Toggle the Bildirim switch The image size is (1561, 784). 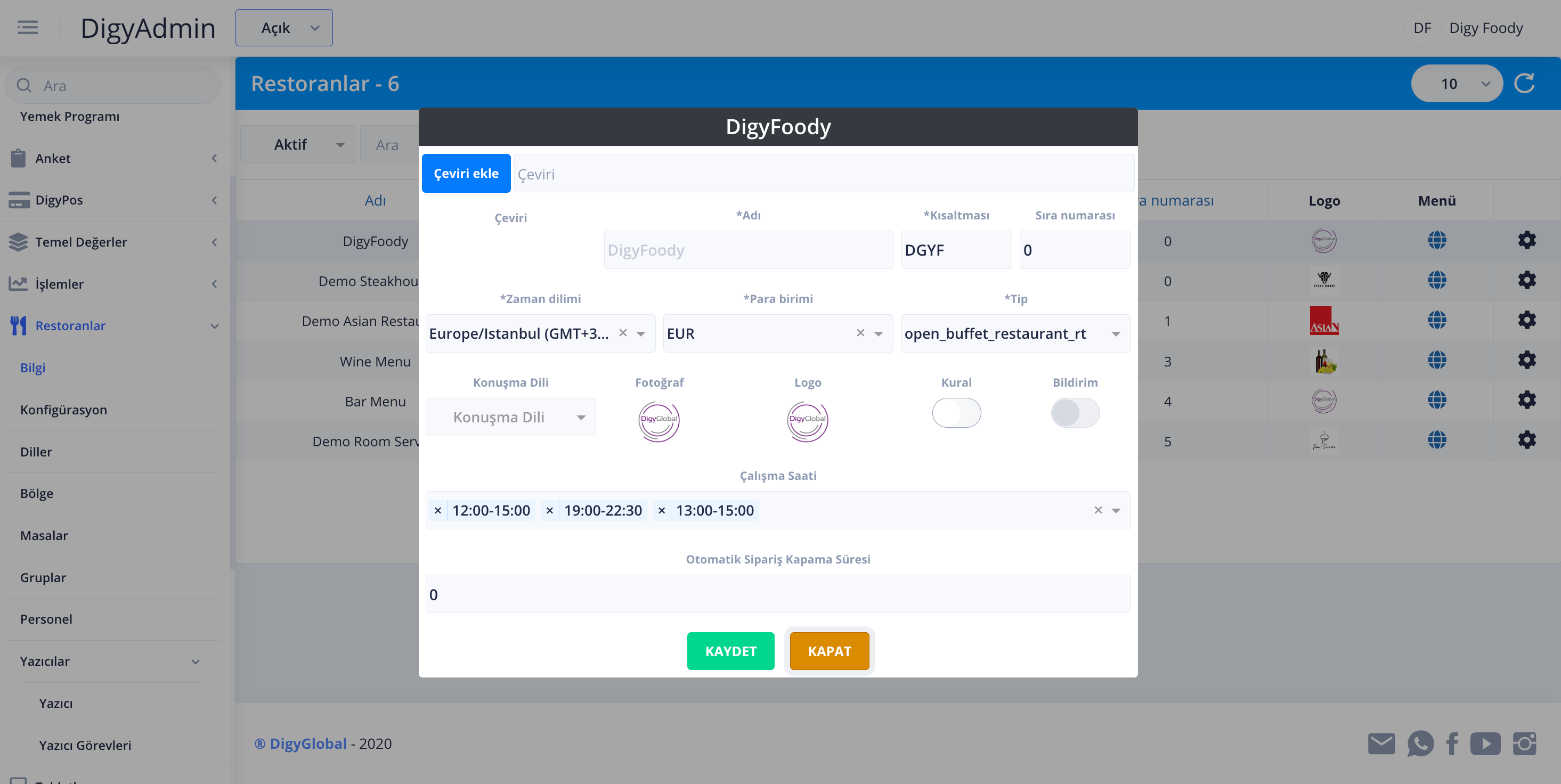pos(1075,413)
